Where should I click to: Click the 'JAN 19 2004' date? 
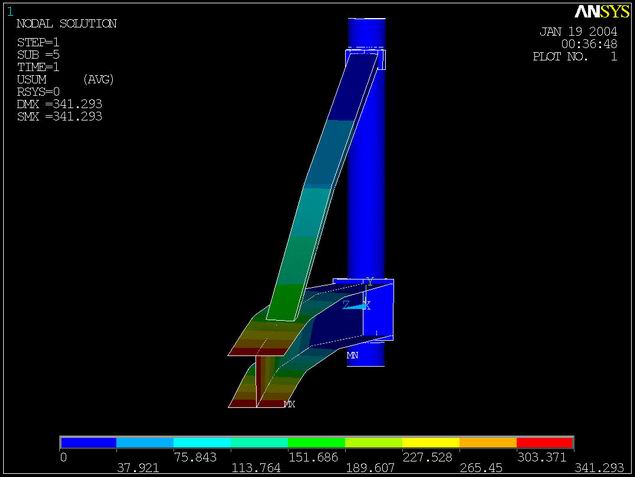[x=578, y=32]
